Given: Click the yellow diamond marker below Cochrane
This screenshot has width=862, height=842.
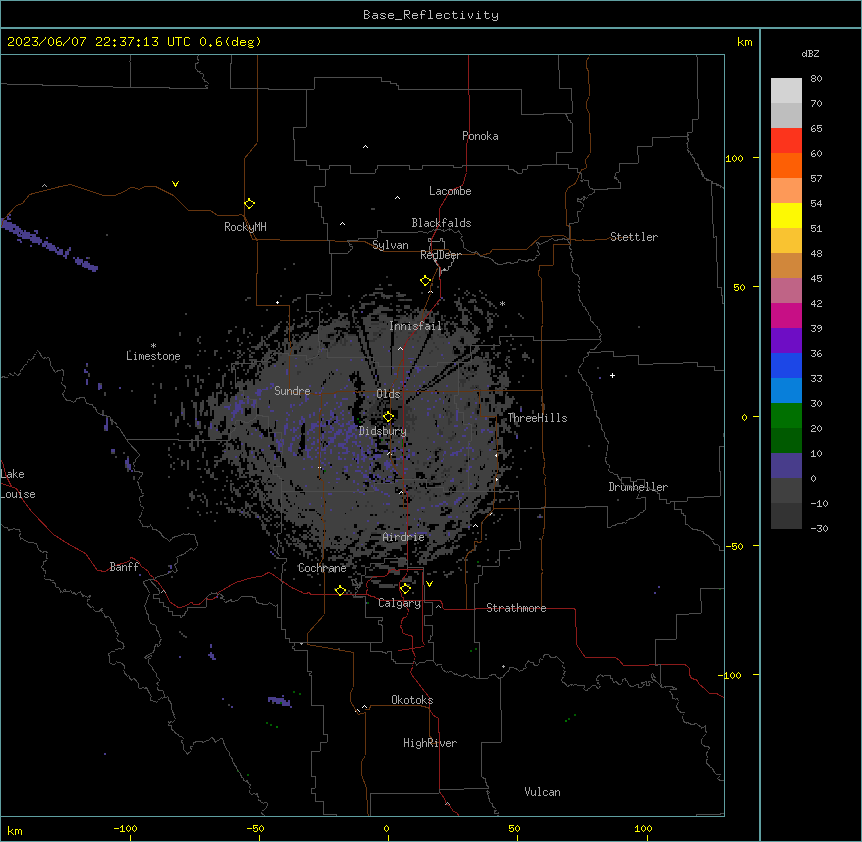Looking at the screenshot, I should [340, 590].
